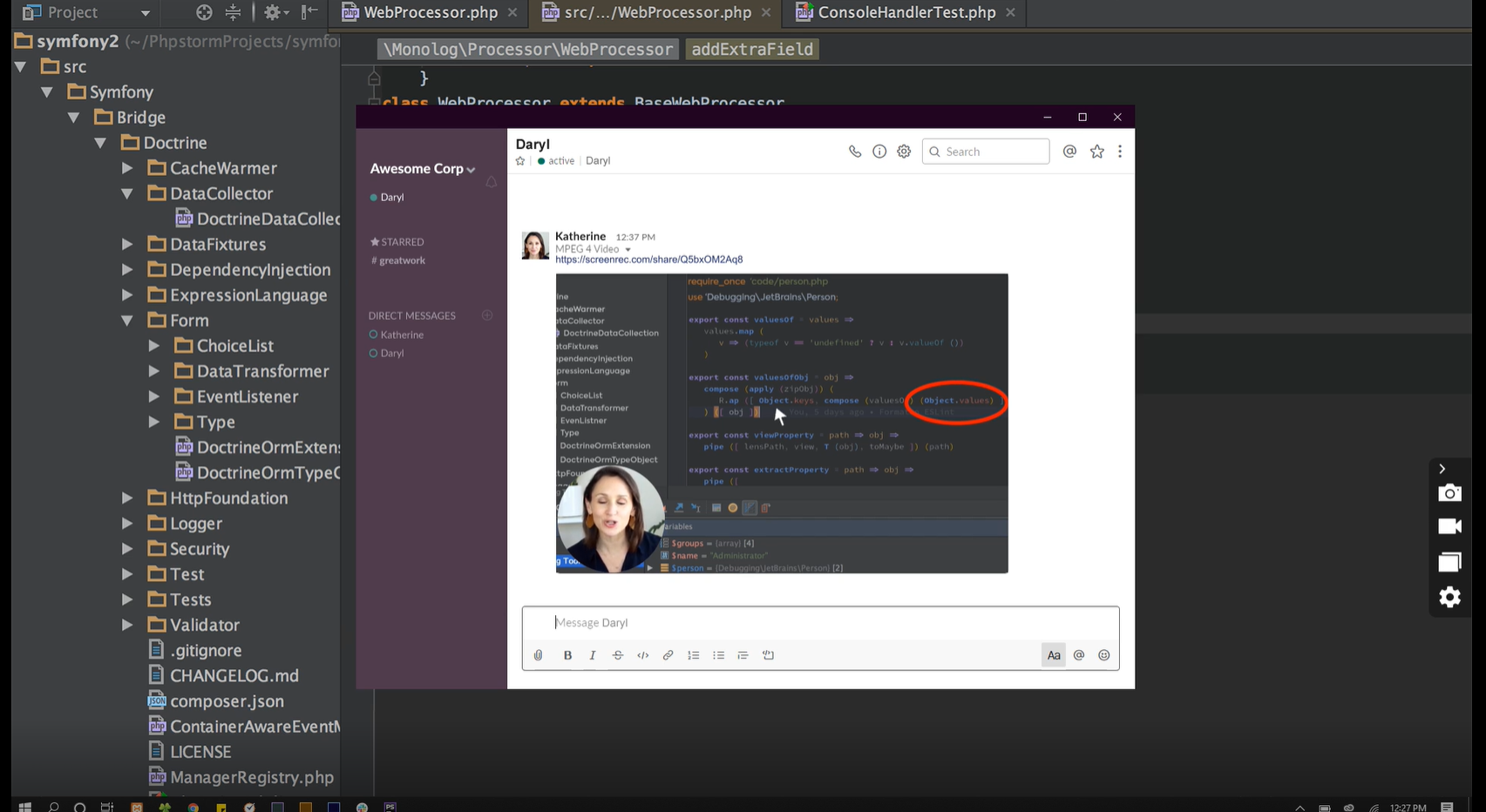Toggle strikethrough formatting in composer
Image resolution: width=1486 pixels, height=812 pixels.
coord(618,655)
